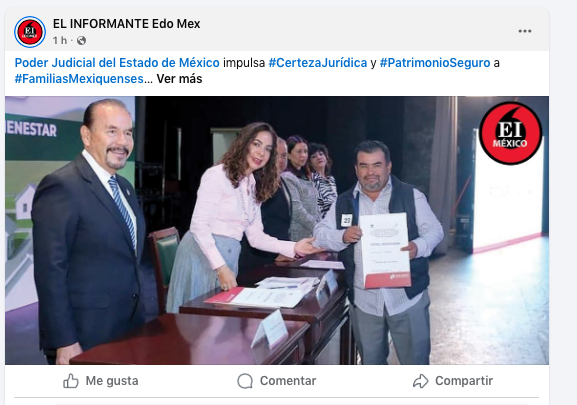Open the #FamiliasMexiquenses hashtag
Viewport: 577px width, 405px height.
tap(79, 79)
